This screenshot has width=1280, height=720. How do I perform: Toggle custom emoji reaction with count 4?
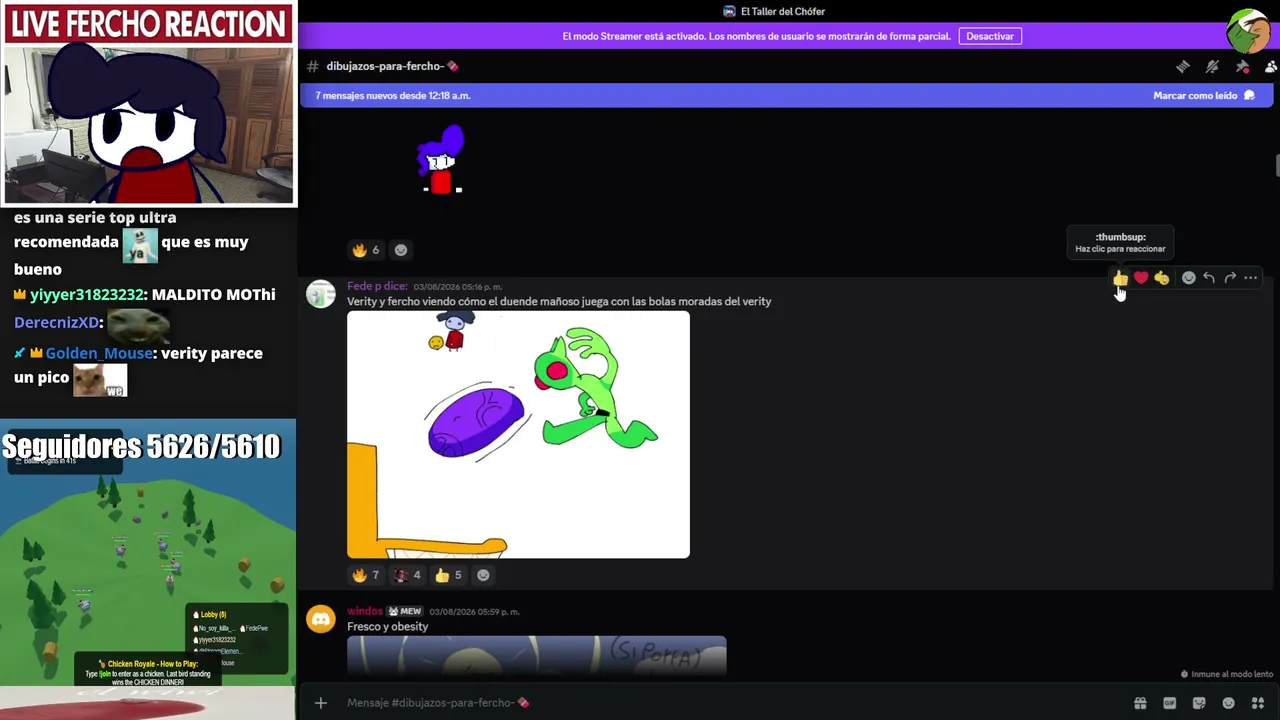point(408,575)
